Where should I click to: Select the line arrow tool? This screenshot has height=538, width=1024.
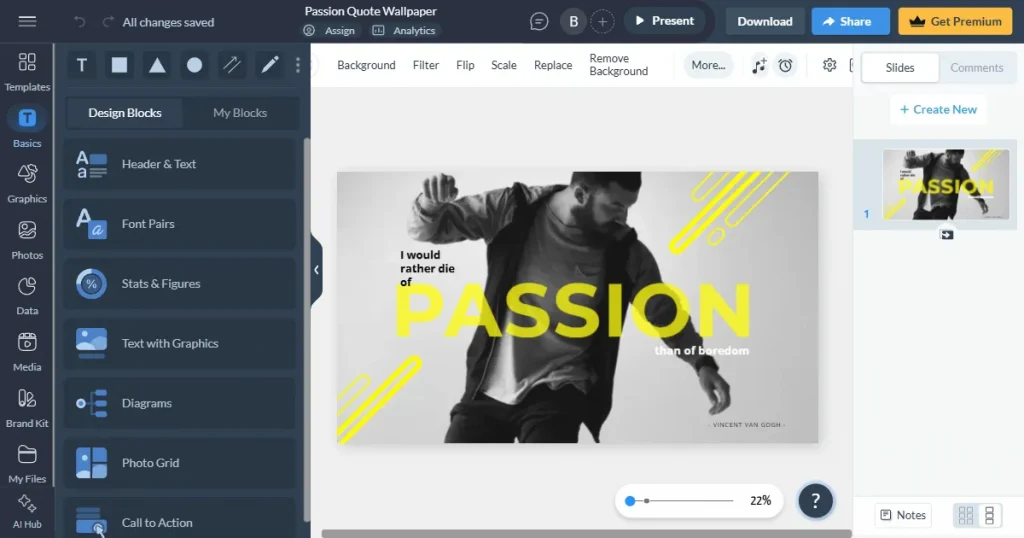[232, 65]
